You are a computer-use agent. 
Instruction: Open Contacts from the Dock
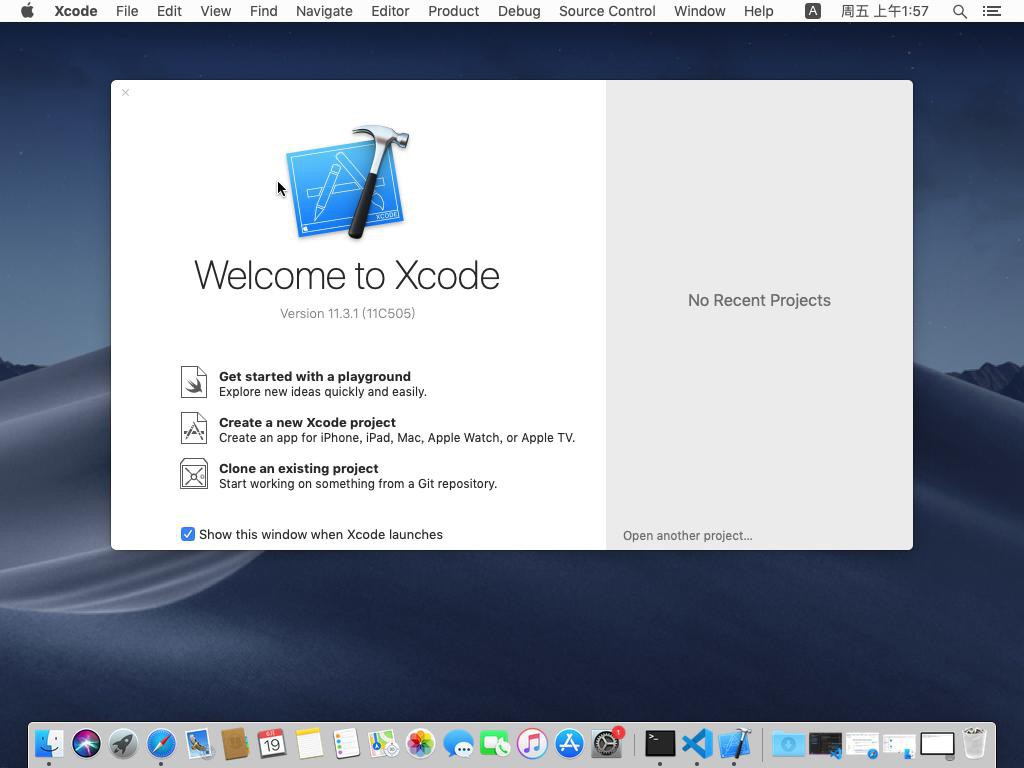(x=235, y=743)
